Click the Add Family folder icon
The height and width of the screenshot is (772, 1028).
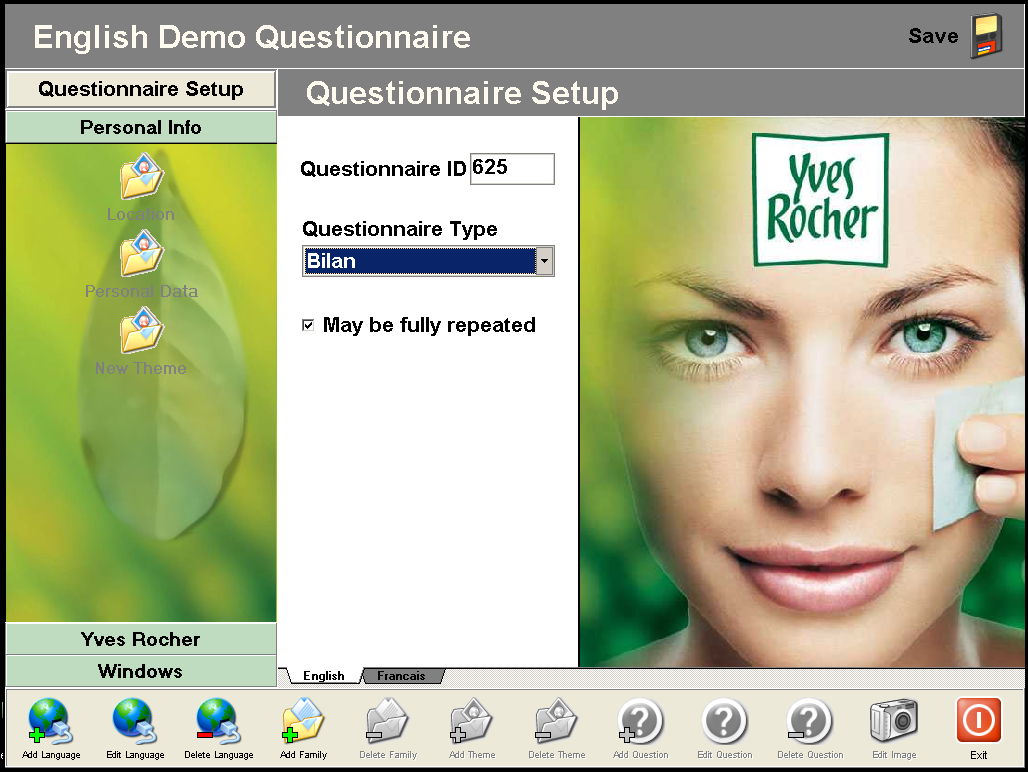pos(303,721)
